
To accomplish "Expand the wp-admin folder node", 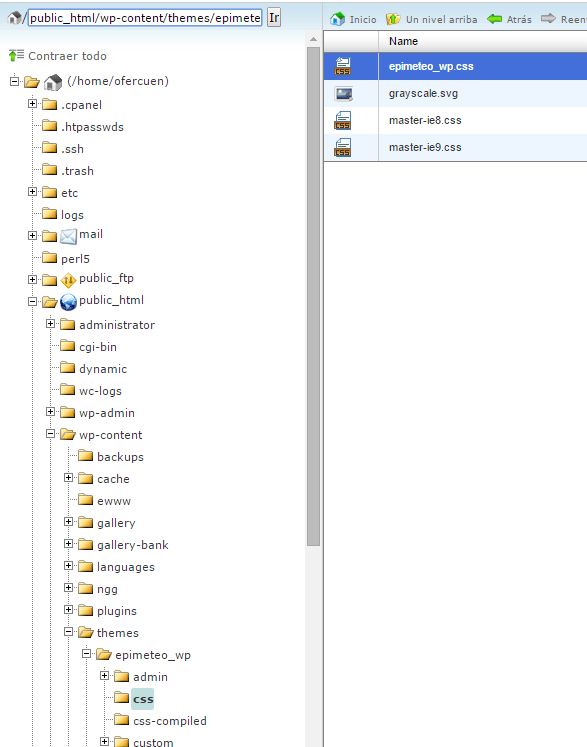I will coord(50,412).
